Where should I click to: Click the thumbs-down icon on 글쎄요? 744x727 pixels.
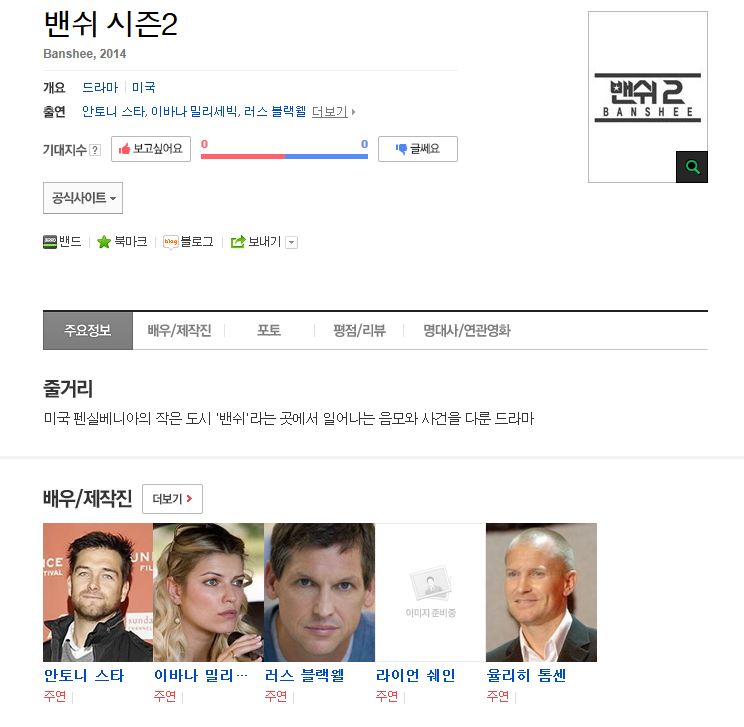click(401, 149)
